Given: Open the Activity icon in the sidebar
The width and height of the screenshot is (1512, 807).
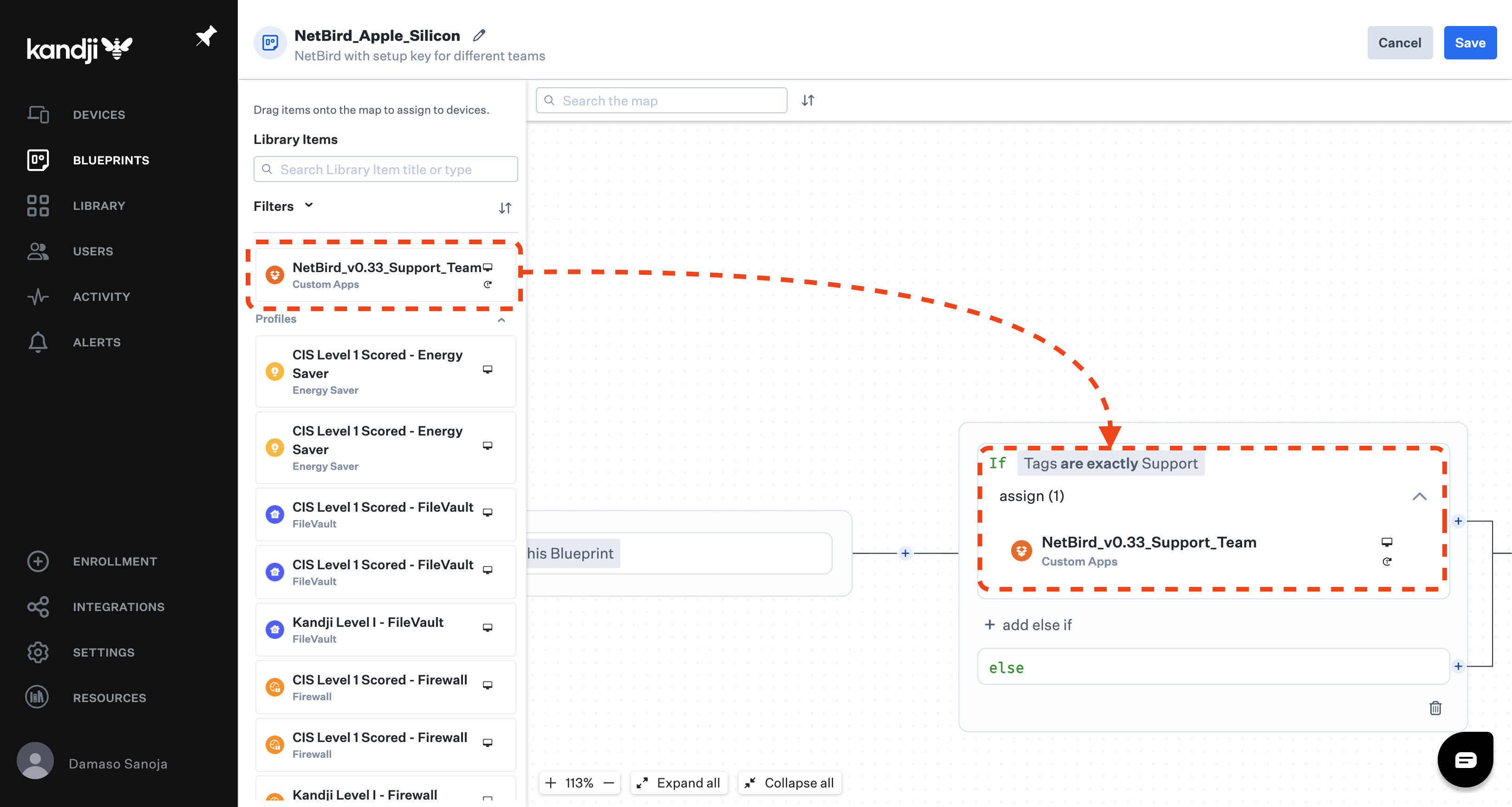Looking at the screenshot, I should 38,296.
